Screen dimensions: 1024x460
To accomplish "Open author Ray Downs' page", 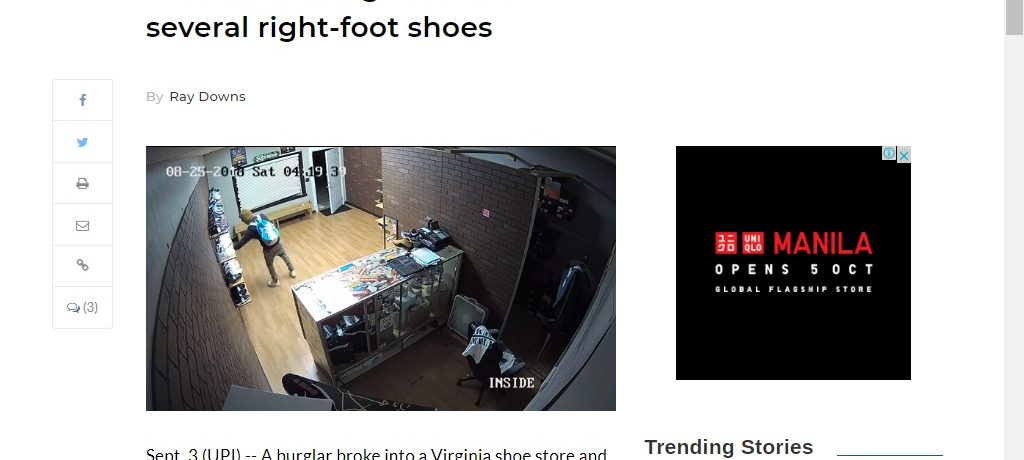I will (x=208, y=97).
